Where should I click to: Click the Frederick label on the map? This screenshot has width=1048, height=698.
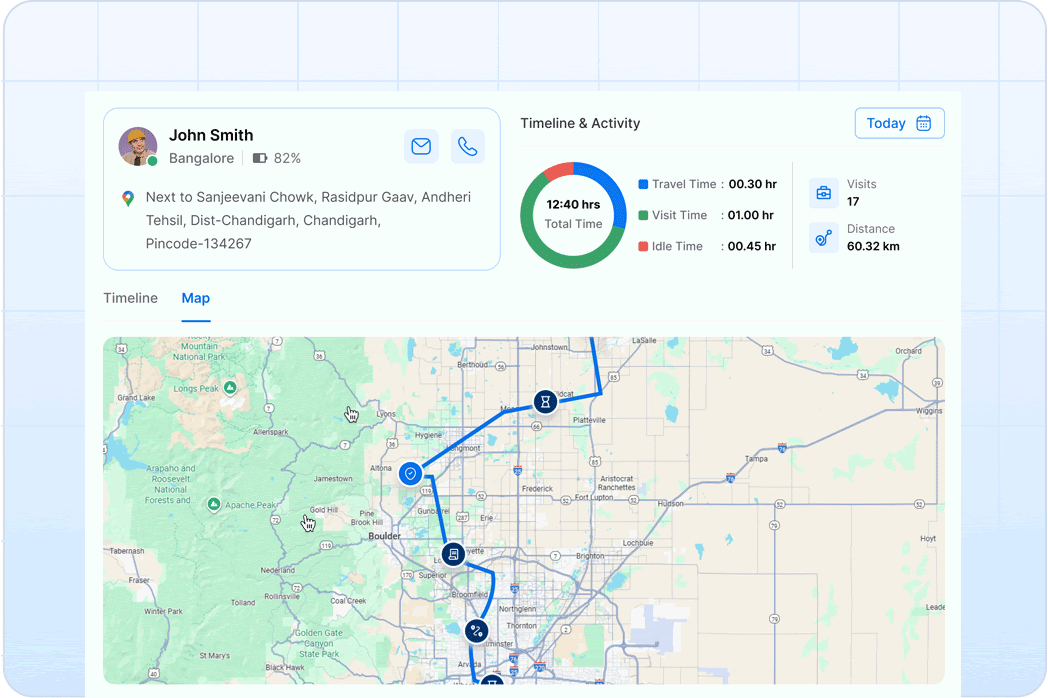pyautogui.click(x=537, y=489)
